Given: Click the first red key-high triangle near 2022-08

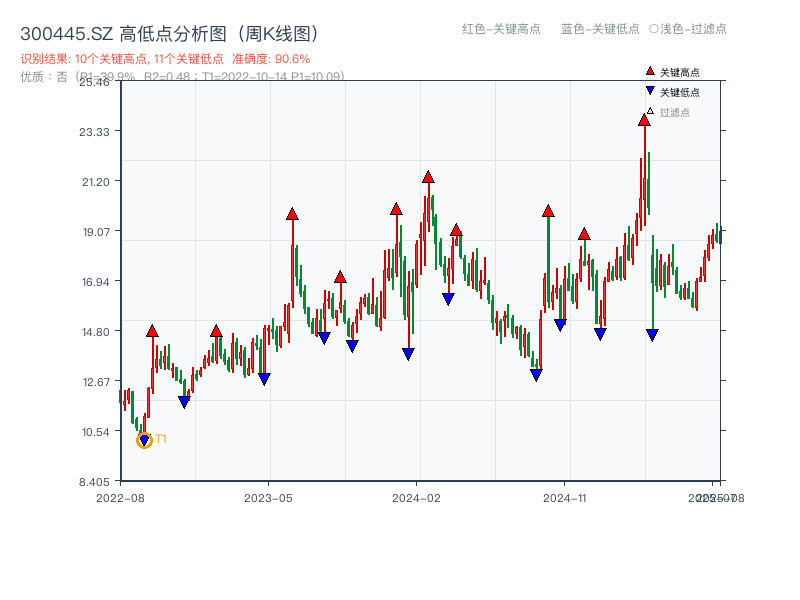Looking at the screenshot, I should (x=152, y=328).
